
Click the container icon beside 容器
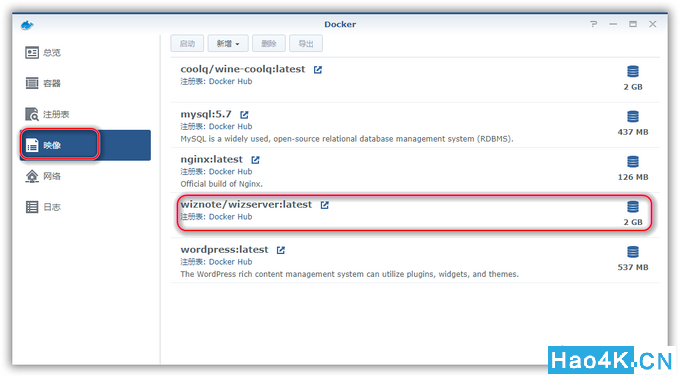(x=32, y=83)
